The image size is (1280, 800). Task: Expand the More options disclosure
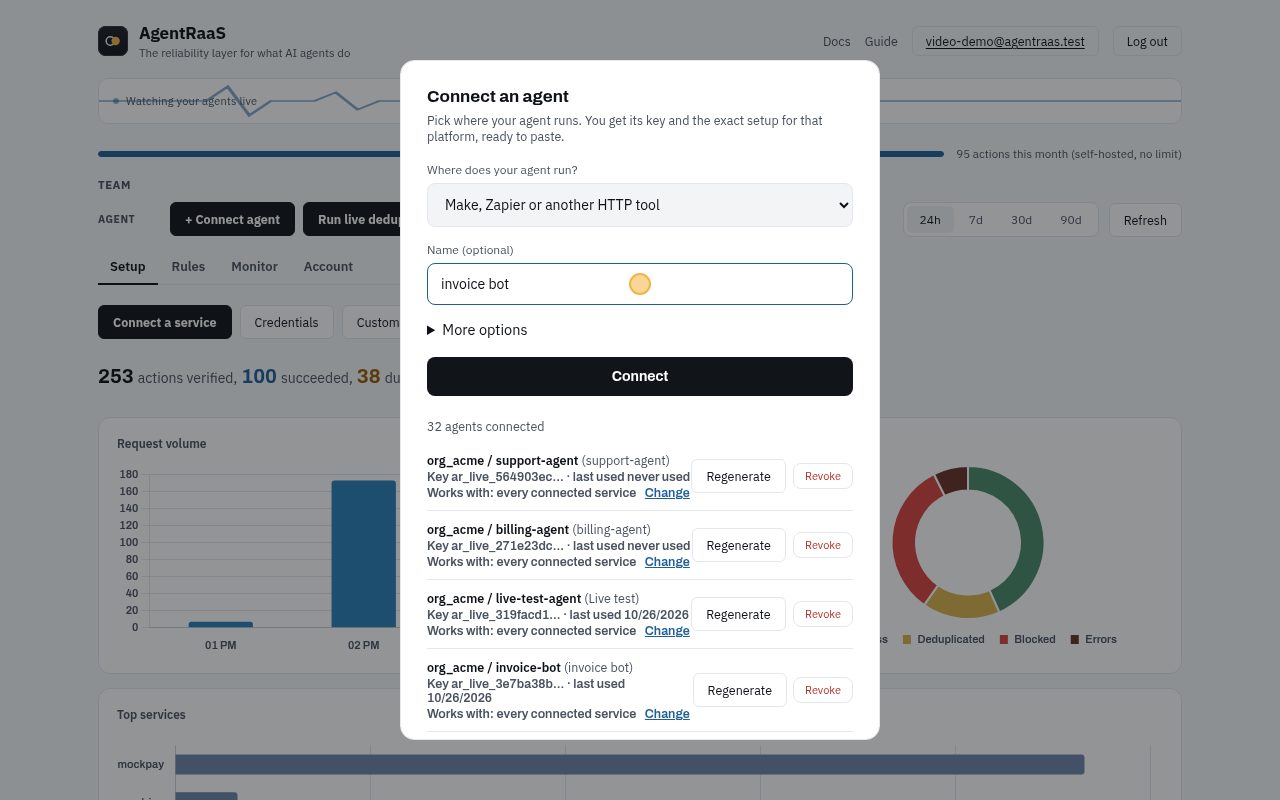click(x=477, y=330)
